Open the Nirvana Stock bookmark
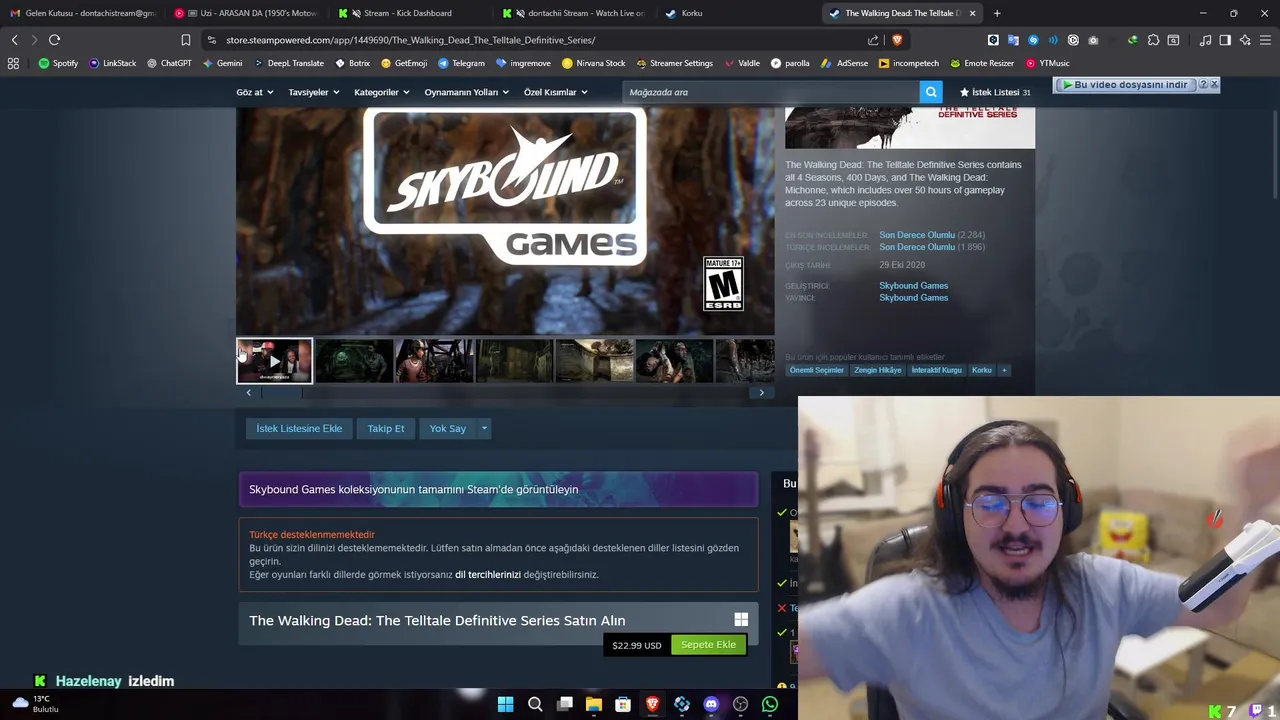 pos(593,63)
